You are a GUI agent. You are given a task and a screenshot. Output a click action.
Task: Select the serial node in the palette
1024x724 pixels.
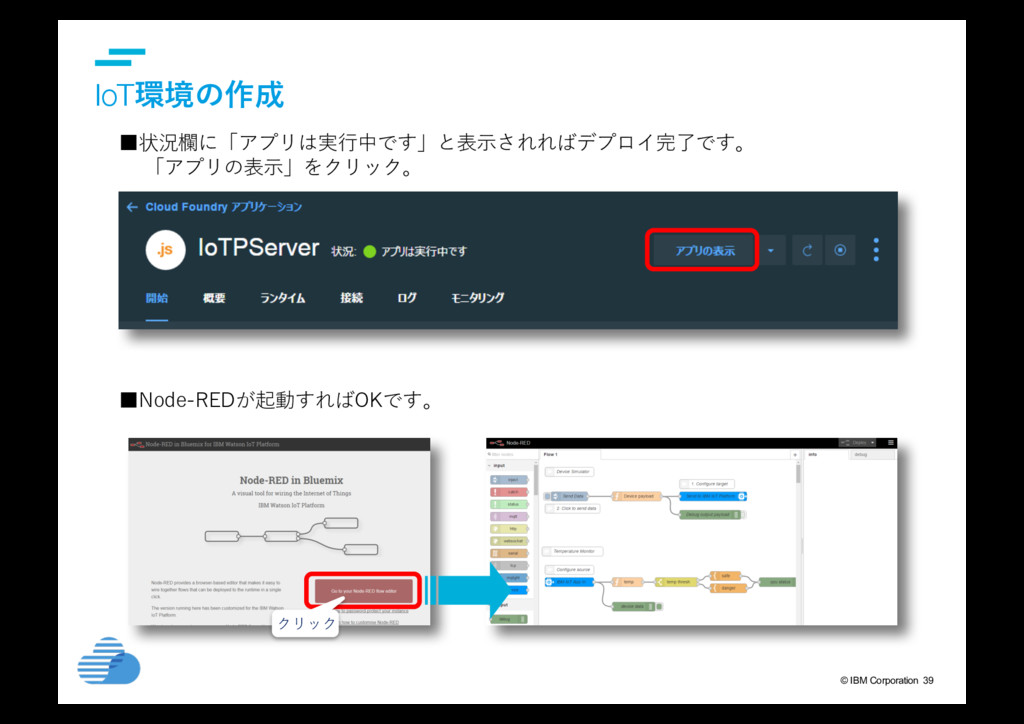pos(509,554)
